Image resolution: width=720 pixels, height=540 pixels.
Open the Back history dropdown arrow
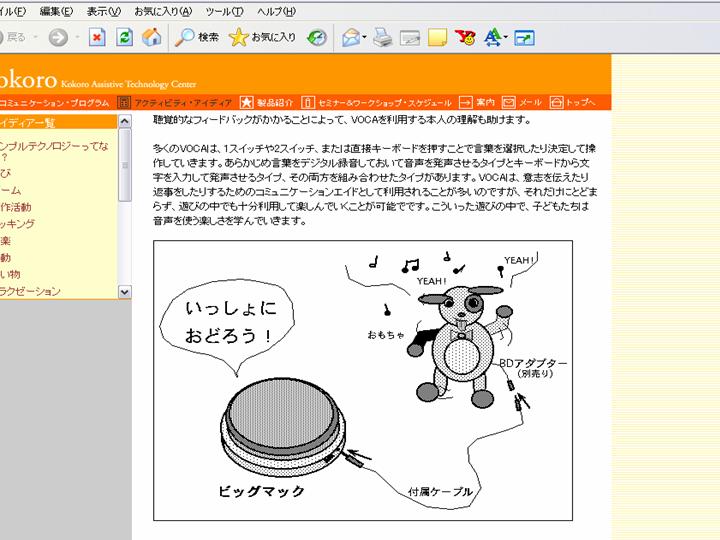[35, 37]
